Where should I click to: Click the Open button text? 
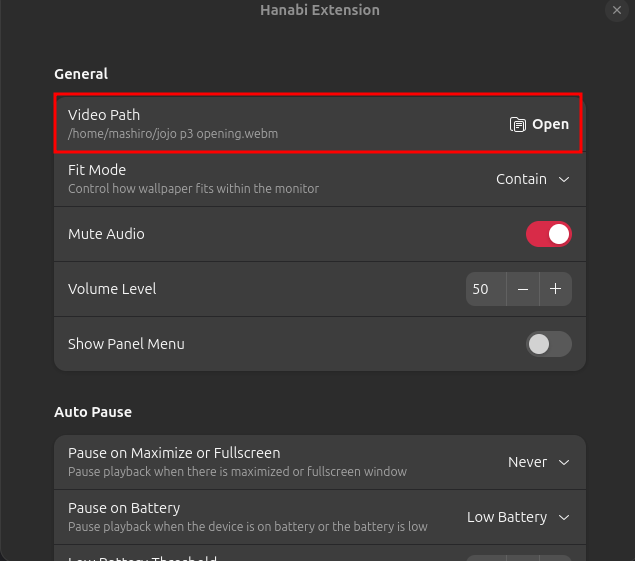550,125
